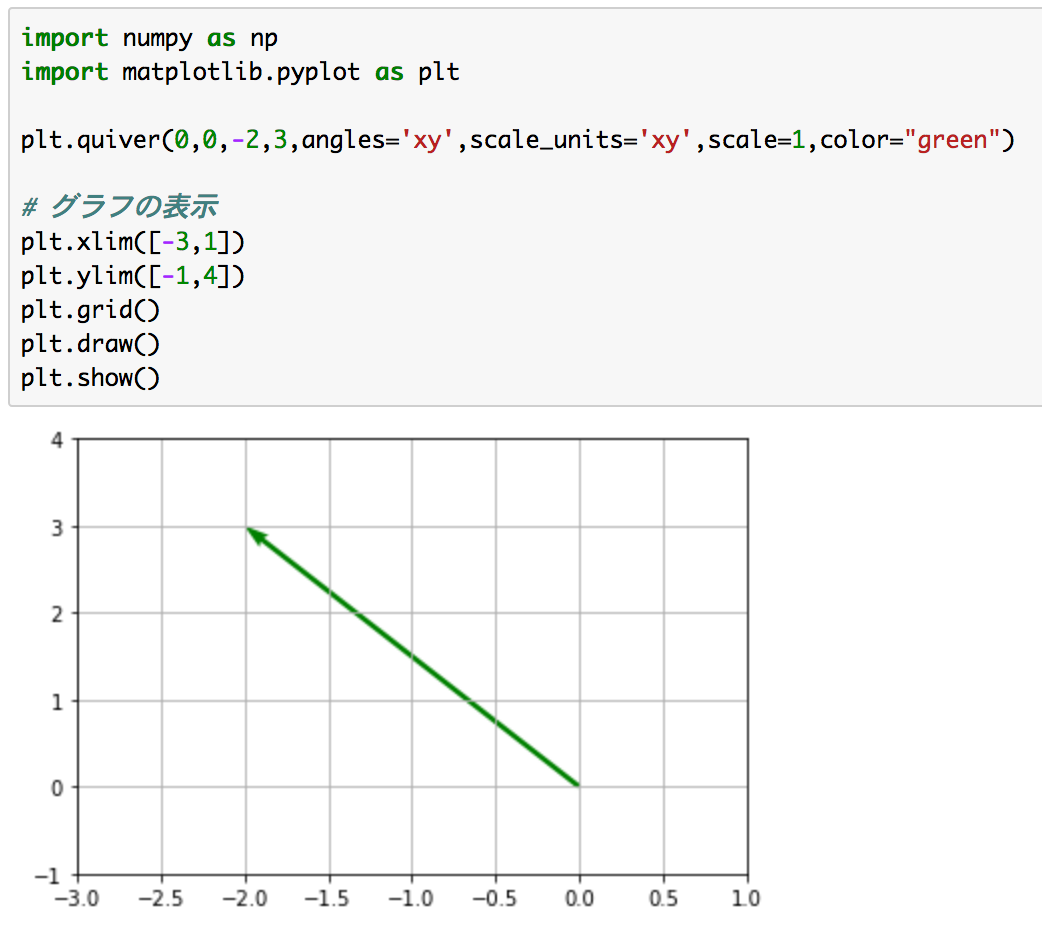
Task: Click the y-axis tick label 3
Action: click(x=57, y=528)
